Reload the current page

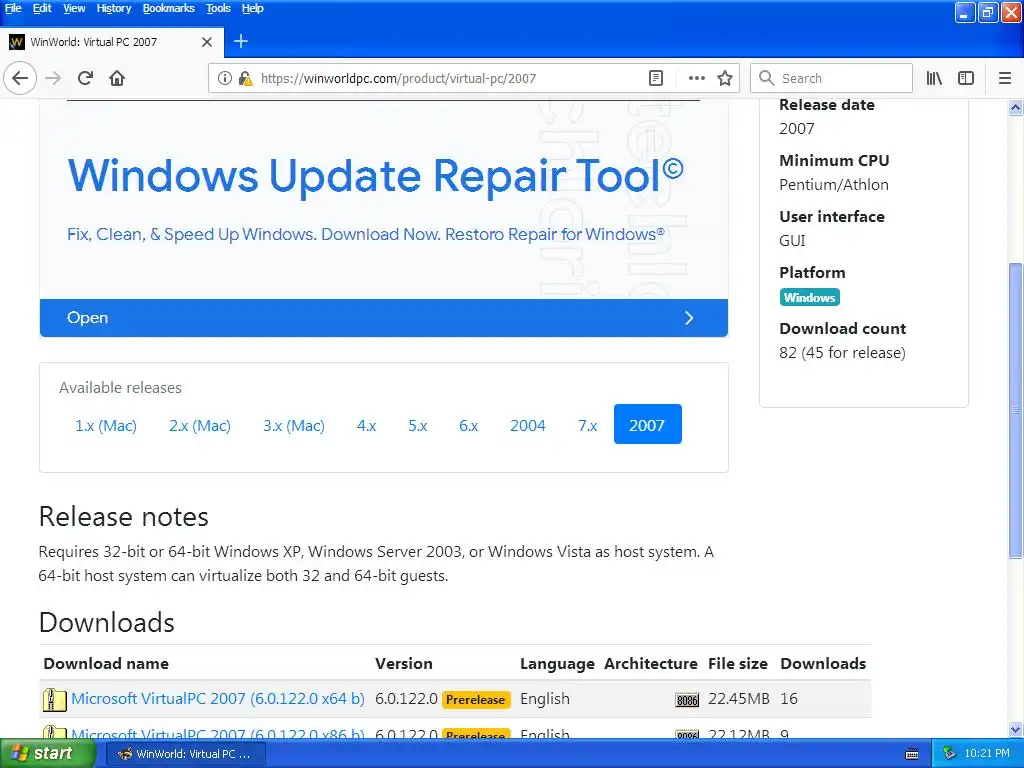click(85, 78)
